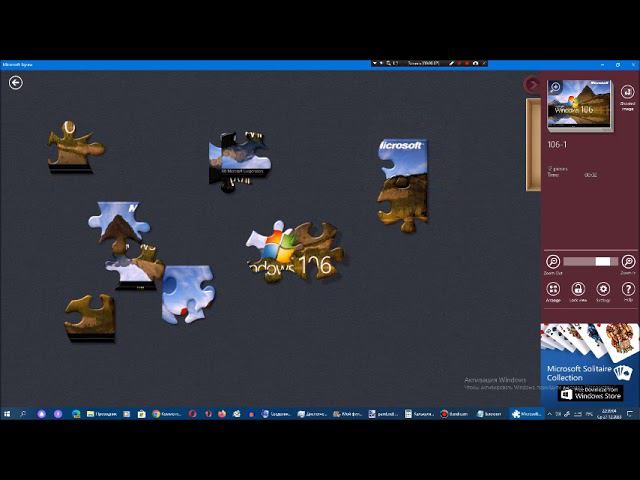This screenshot has height=480, width=640.
Task: Click the Windows Store download badge
Action: click(591, 393)
